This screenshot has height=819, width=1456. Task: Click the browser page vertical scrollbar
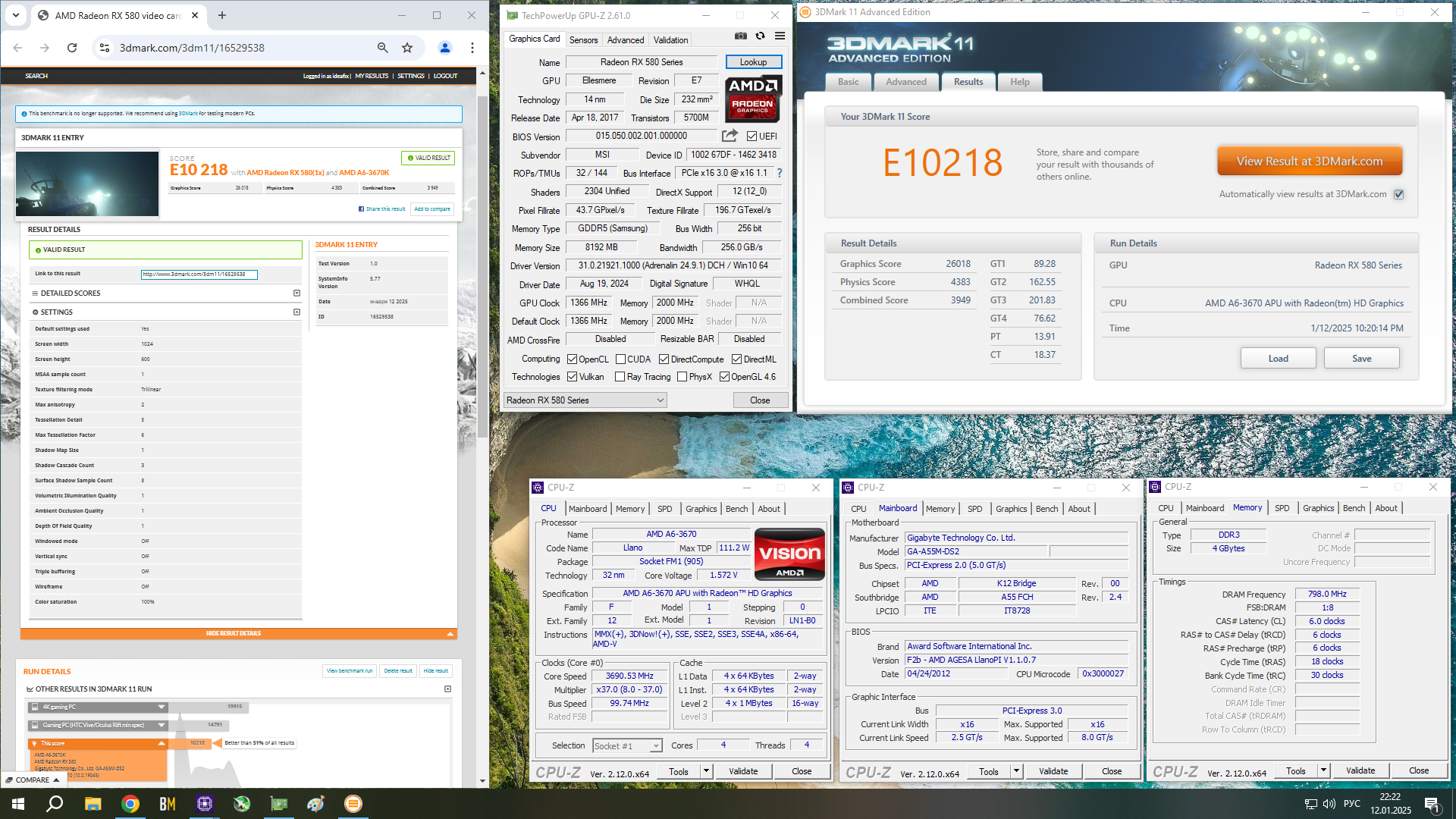click(x=482, y=265)
